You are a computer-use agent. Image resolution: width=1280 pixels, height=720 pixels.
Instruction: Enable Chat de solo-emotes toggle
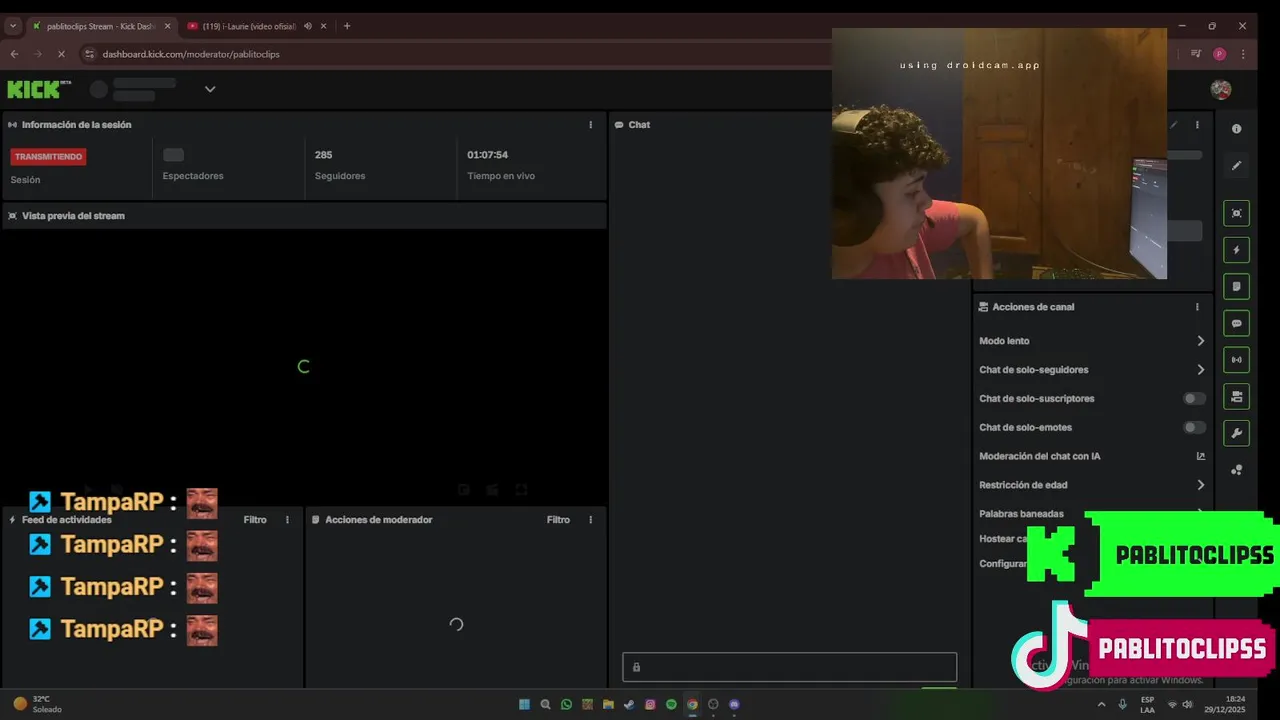(1194, 427)
